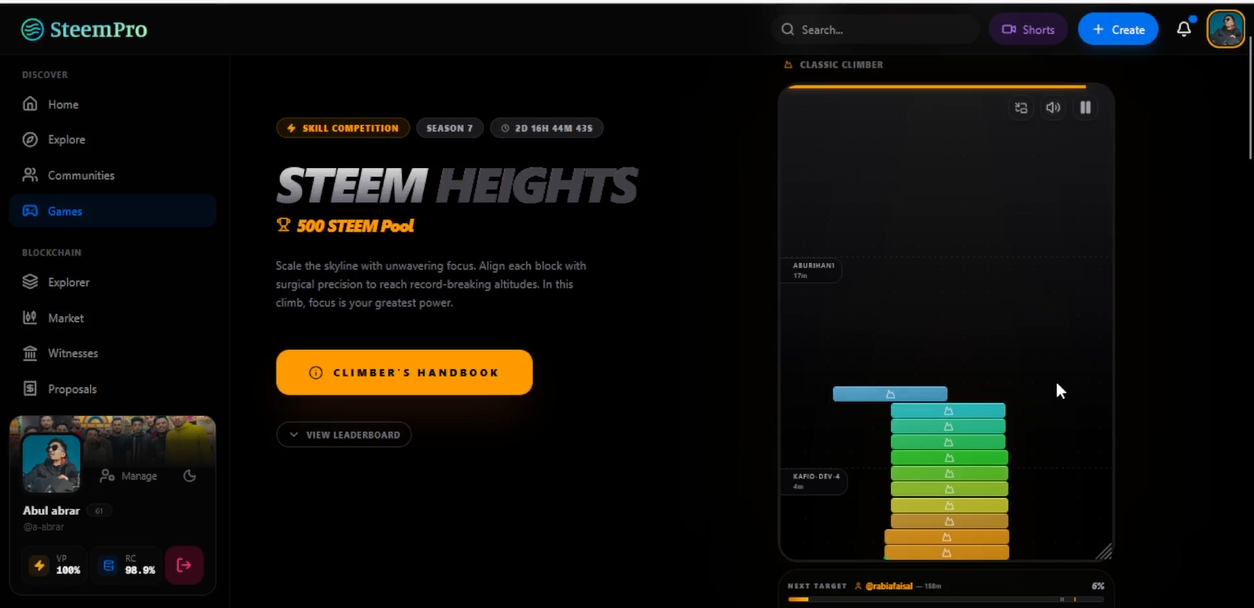Click the game panel corner handle
This screenshot has height=608, width=1254.
1103,551
